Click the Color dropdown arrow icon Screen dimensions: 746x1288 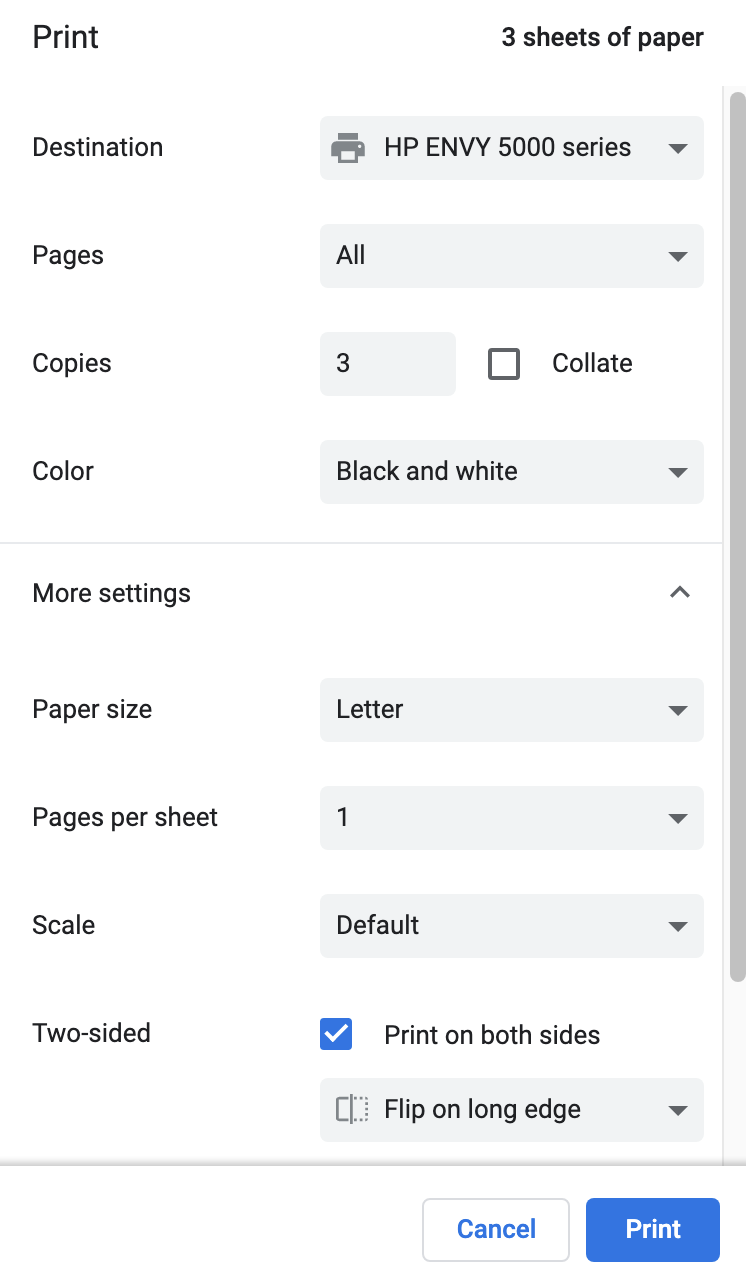coord(678,473)
